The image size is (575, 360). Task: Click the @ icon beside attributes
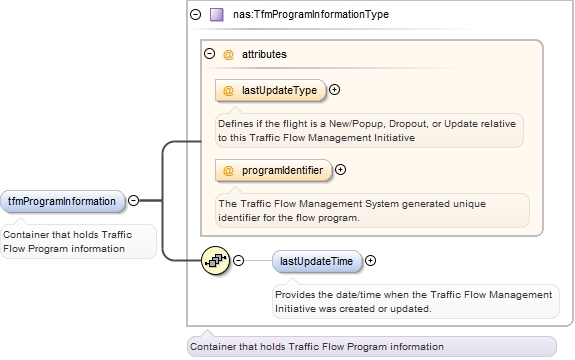(x=228, y=55)
